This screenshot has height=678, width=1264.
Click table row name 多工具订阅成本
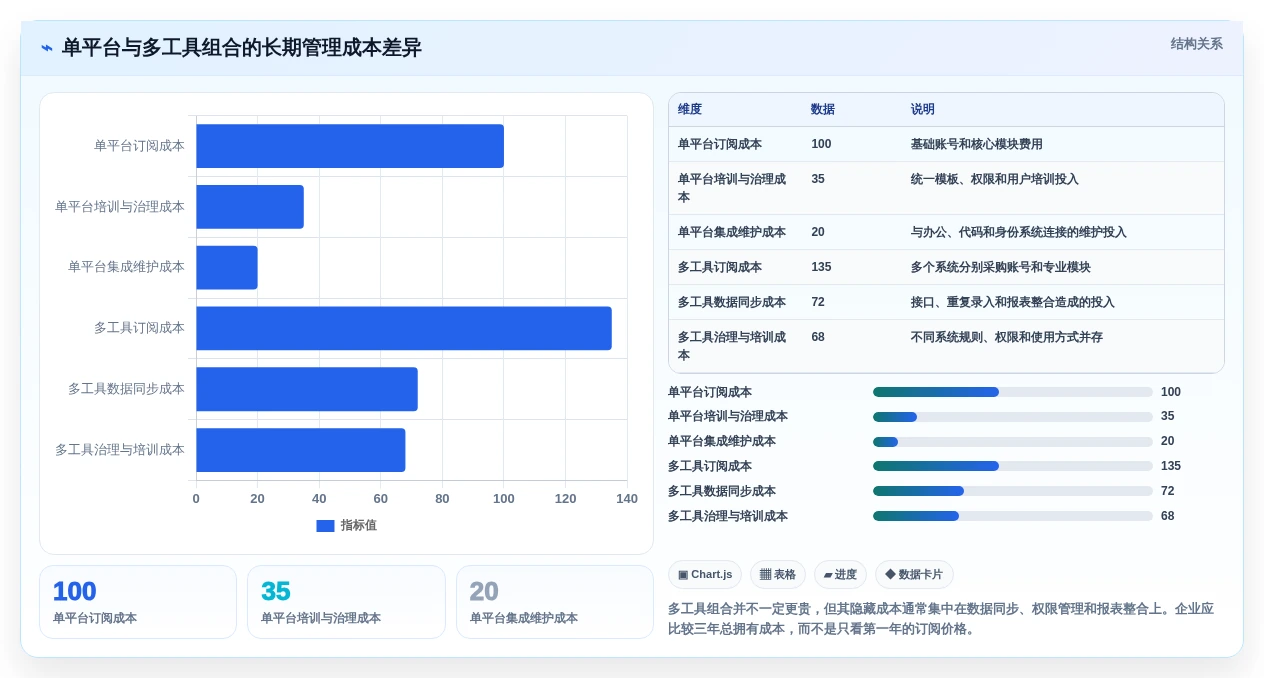point(720,267)
